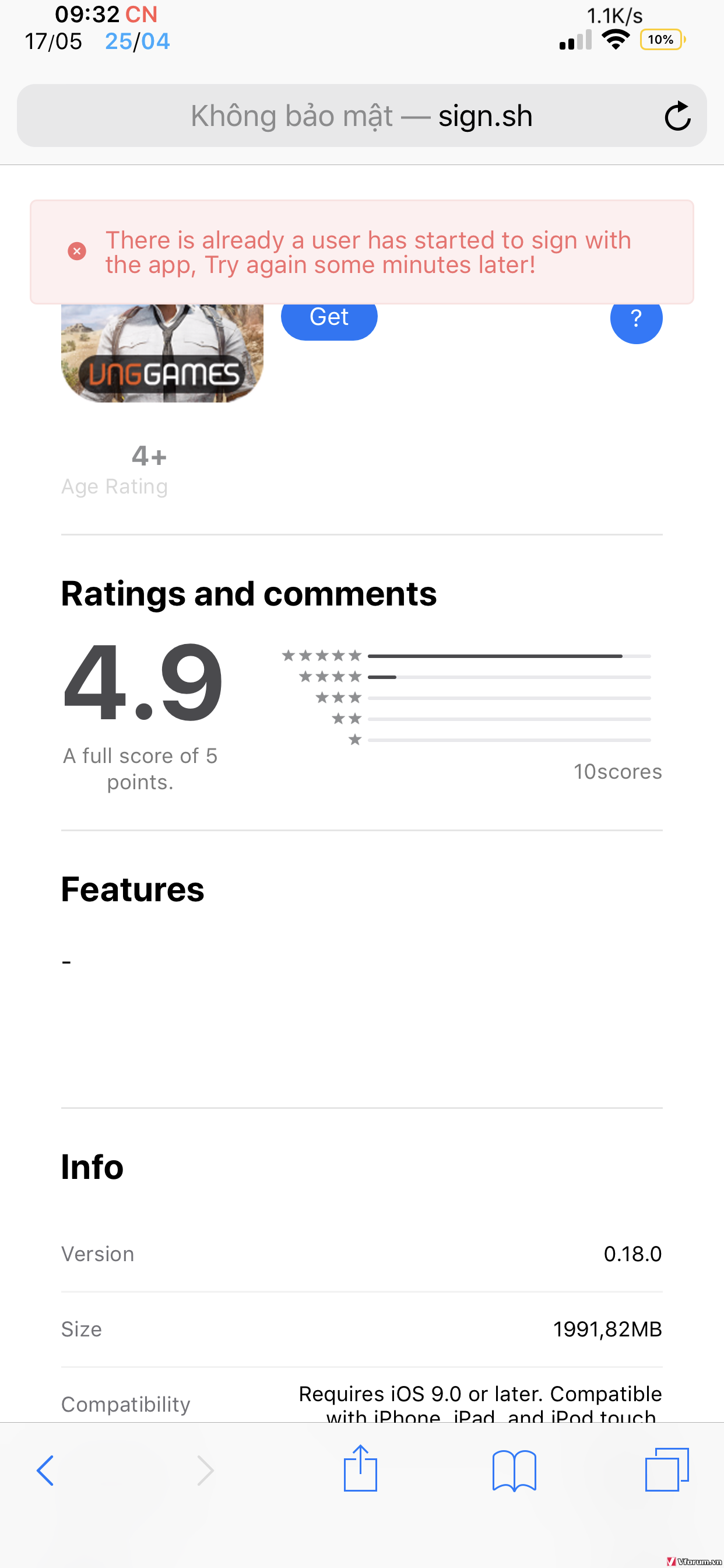Open the tabs overview icon
The height and width of the screenshot is (1568, 724).
(667, 1469)
